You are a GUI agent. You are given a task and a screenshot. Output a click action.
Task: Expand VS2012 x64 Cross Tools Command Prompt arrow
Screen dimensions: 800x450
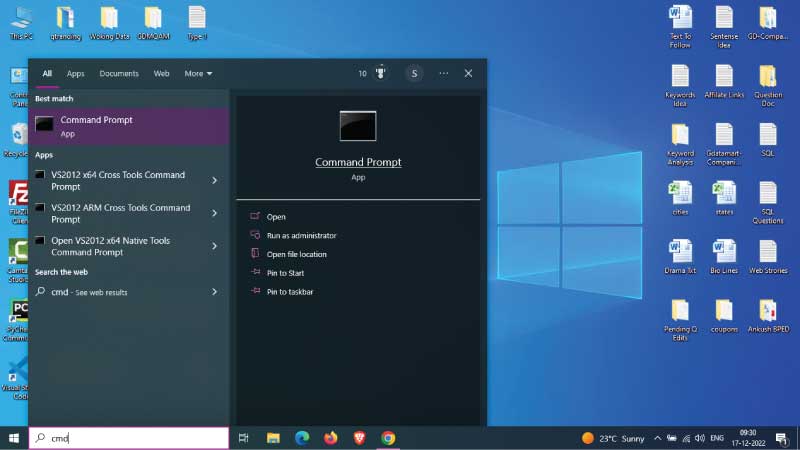(215, 180)
